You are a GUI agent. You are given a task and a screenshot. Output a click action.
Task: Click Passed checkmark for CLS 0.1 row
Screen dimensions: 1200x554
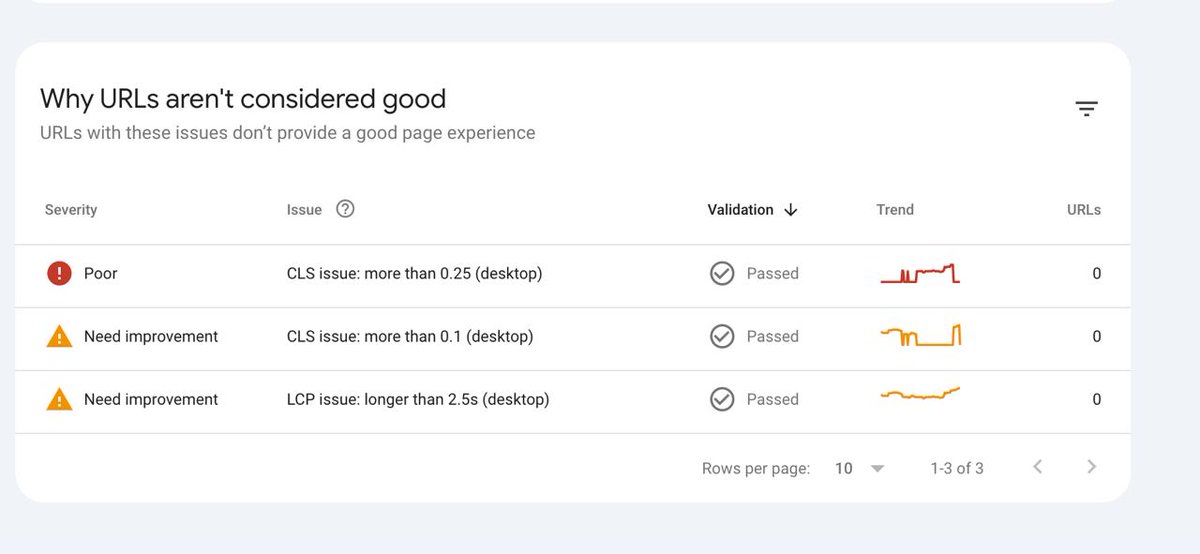722,337
